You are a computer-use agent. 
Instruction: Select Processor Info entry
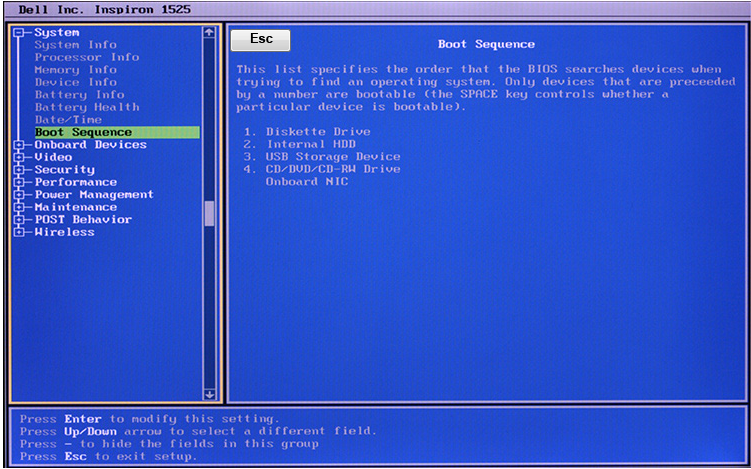87,57
